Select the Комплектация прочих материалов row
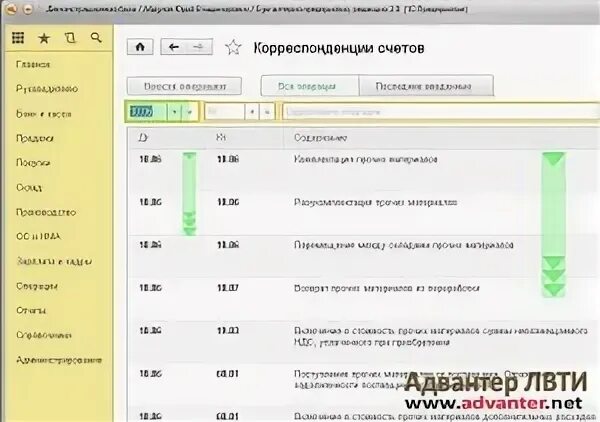This screenshot has width=600, height=422. 364,171
